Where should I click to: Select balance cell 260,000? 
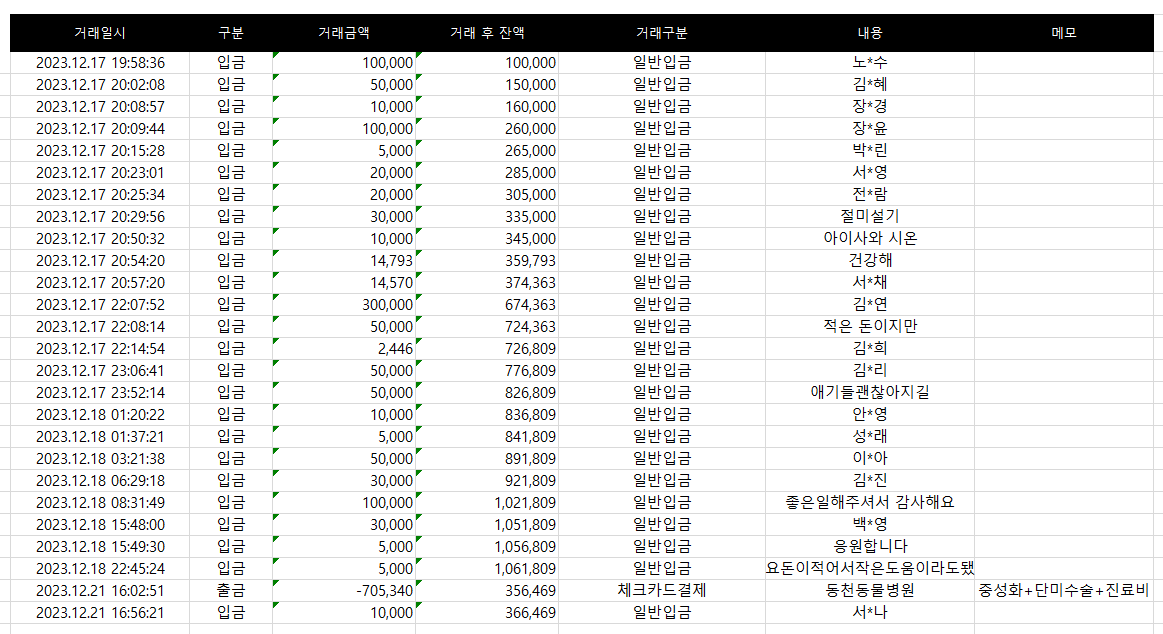tap(487, 129)
